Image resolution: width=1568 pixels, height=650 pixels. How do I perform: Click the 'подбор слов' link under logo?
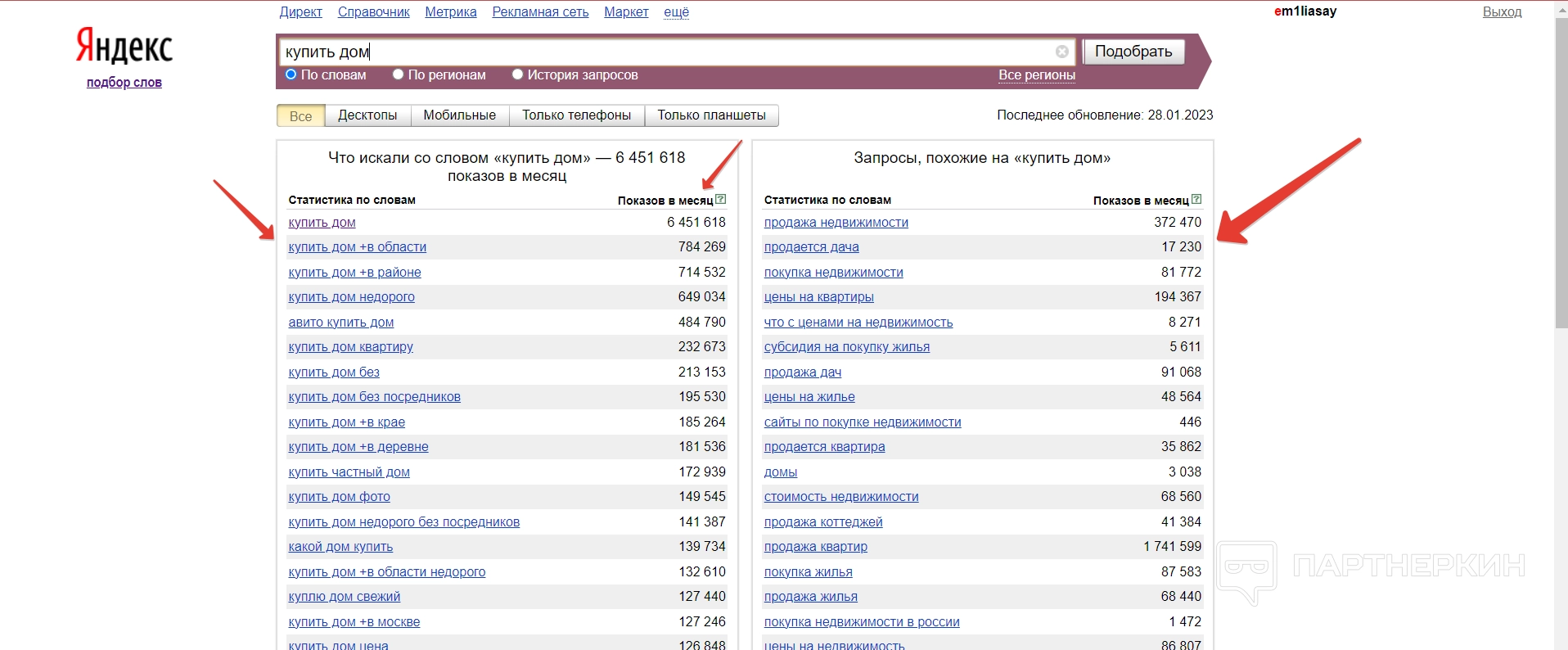pyautogui.click(x=124, y=83)
